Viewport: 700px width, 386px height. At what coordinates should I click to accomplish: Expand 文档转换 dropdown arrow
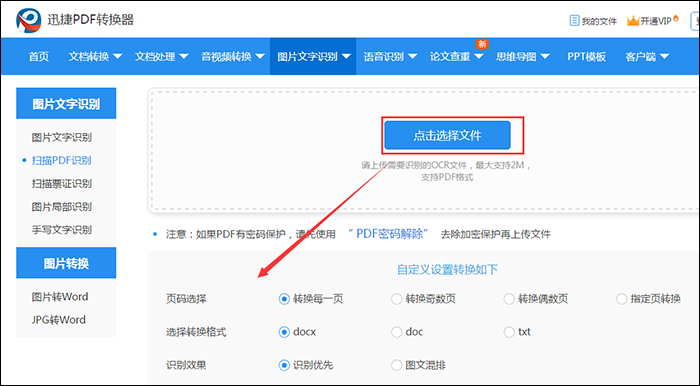click(x=117, y=57)
